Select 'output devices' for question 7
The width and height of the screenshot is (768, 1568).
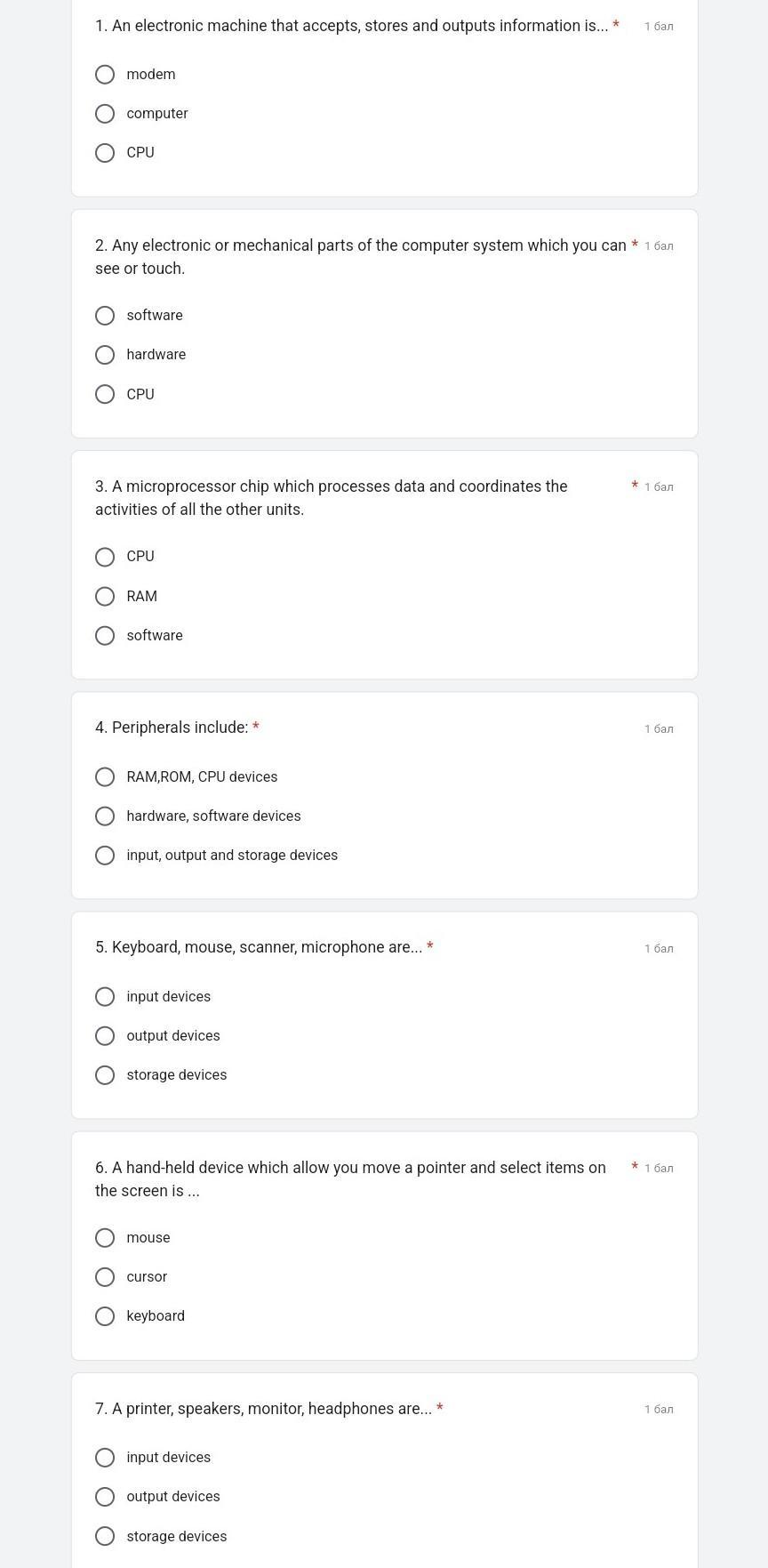[x=105, y=1497]
